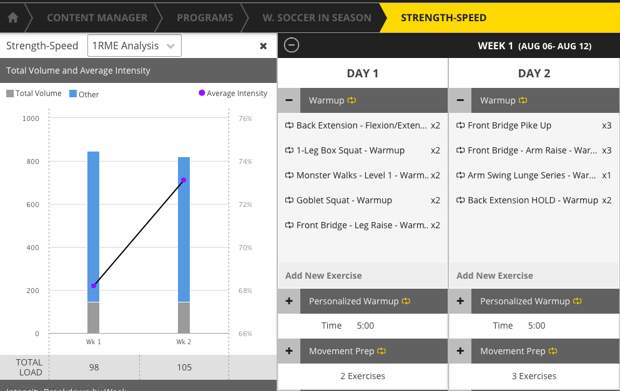620x391 pixels.
Task: Click the sync icon beside Day 2 Warmup
Action: tap(523, 100)
